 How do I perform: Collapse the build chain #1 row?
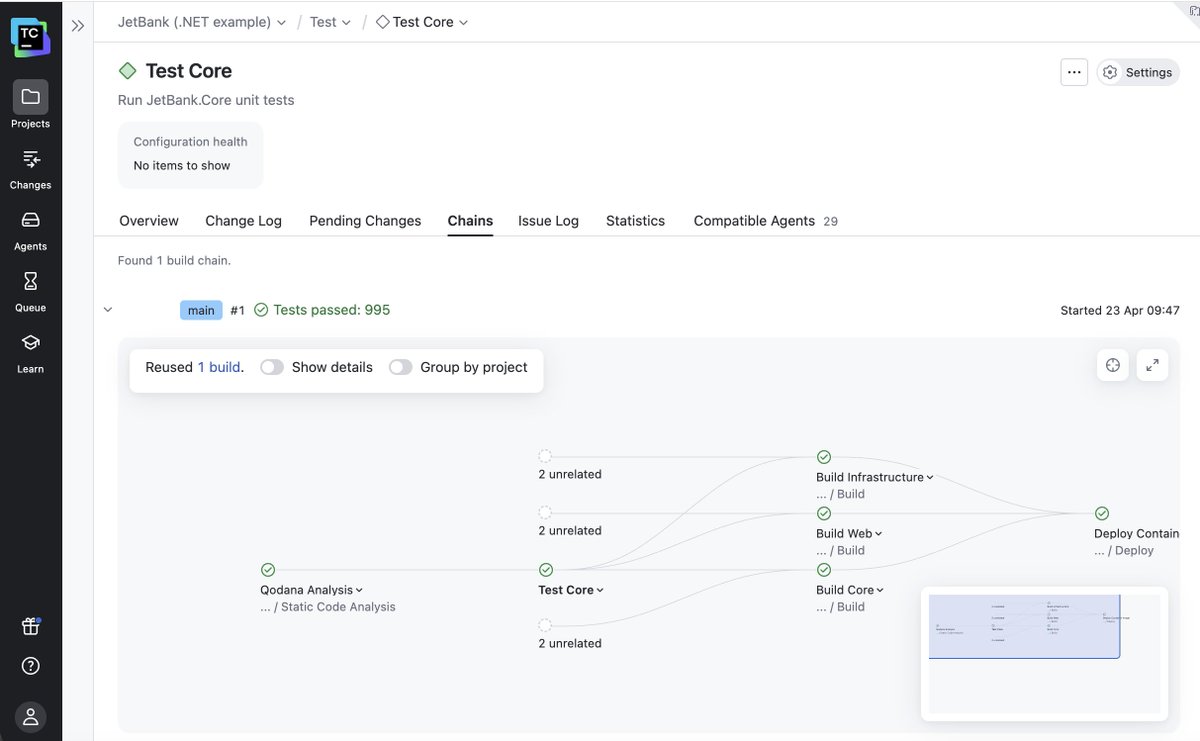pyautogui.click(x=108, y=310)
